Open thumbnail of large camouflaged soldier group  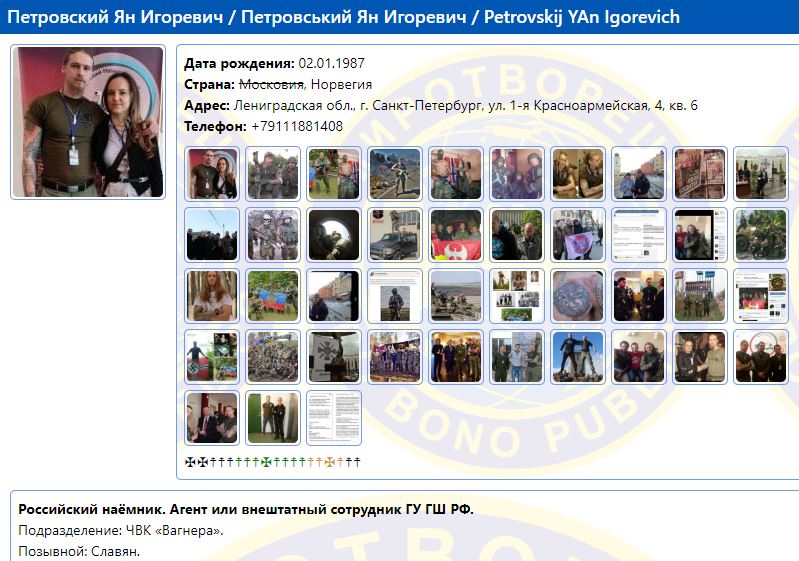273,357
